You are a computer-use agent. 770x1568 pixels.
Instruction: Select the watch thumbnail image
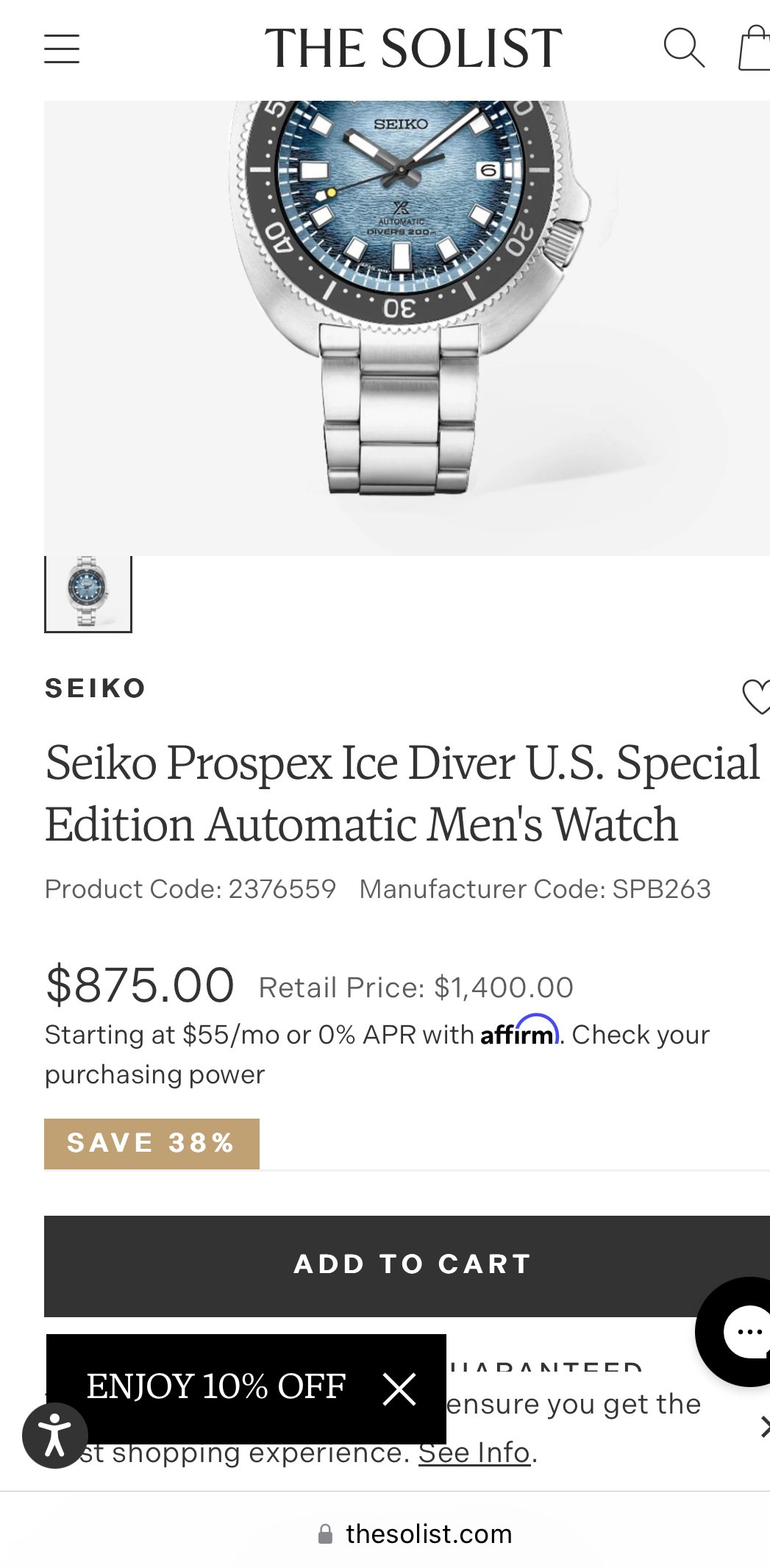point(88,594)
